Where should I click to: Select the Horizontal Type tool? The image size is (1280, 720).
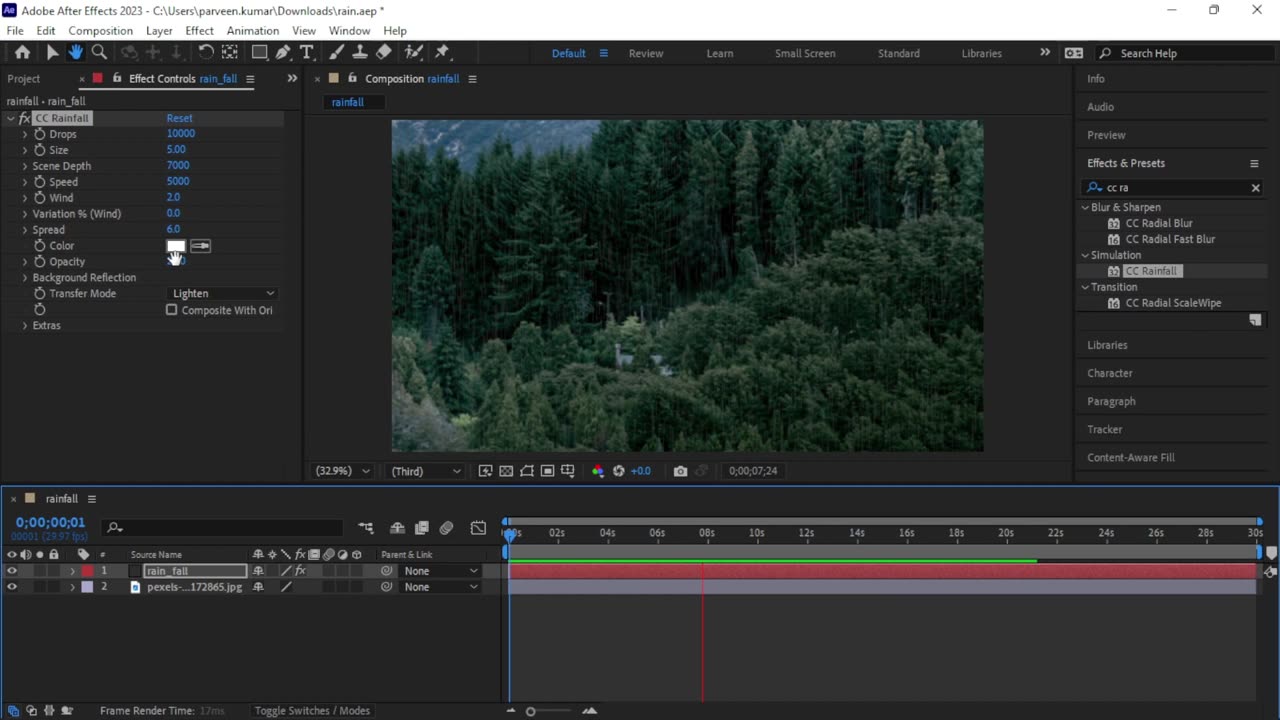(307, 53)
